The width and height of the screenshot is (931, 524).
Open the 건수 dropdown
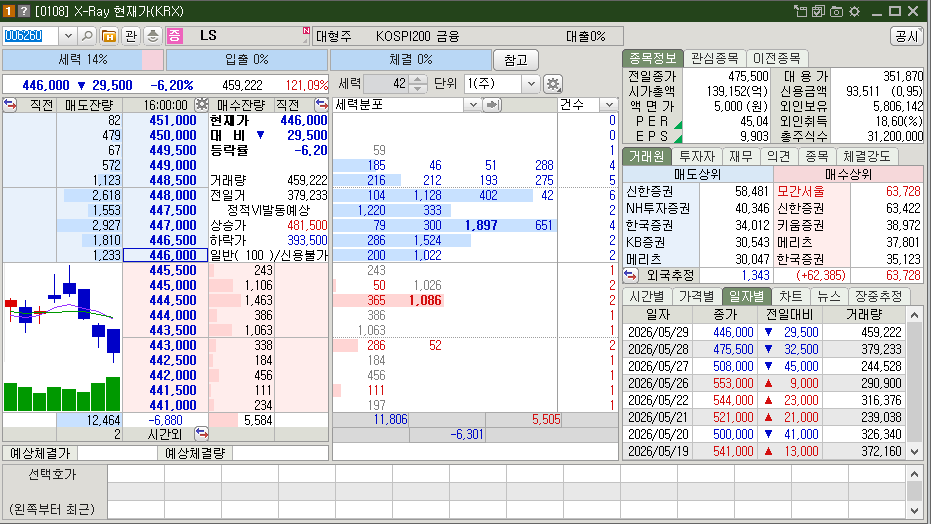coord(609,105)
